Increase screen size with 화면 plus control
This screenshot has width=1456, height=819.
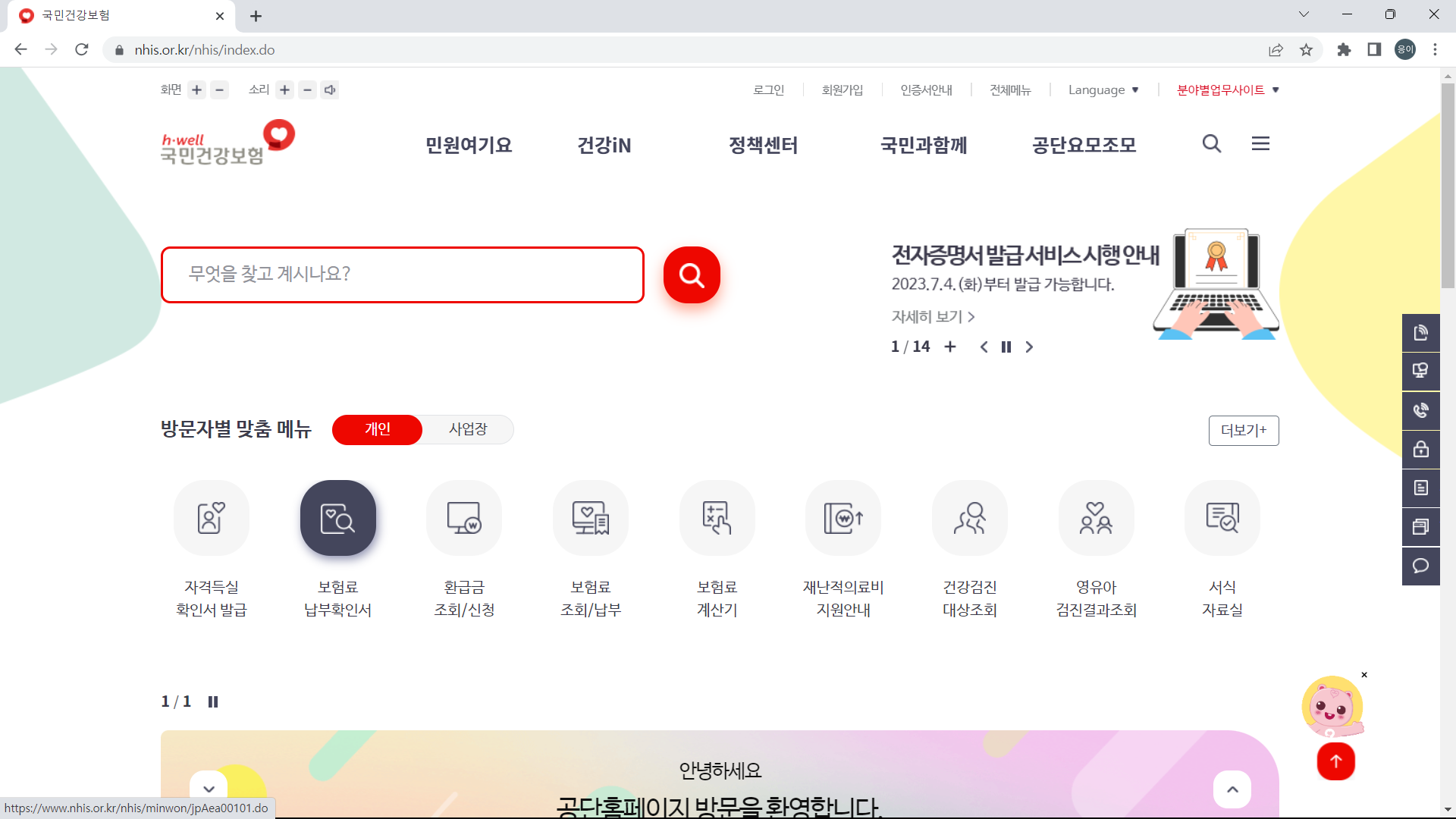[196, 89]
